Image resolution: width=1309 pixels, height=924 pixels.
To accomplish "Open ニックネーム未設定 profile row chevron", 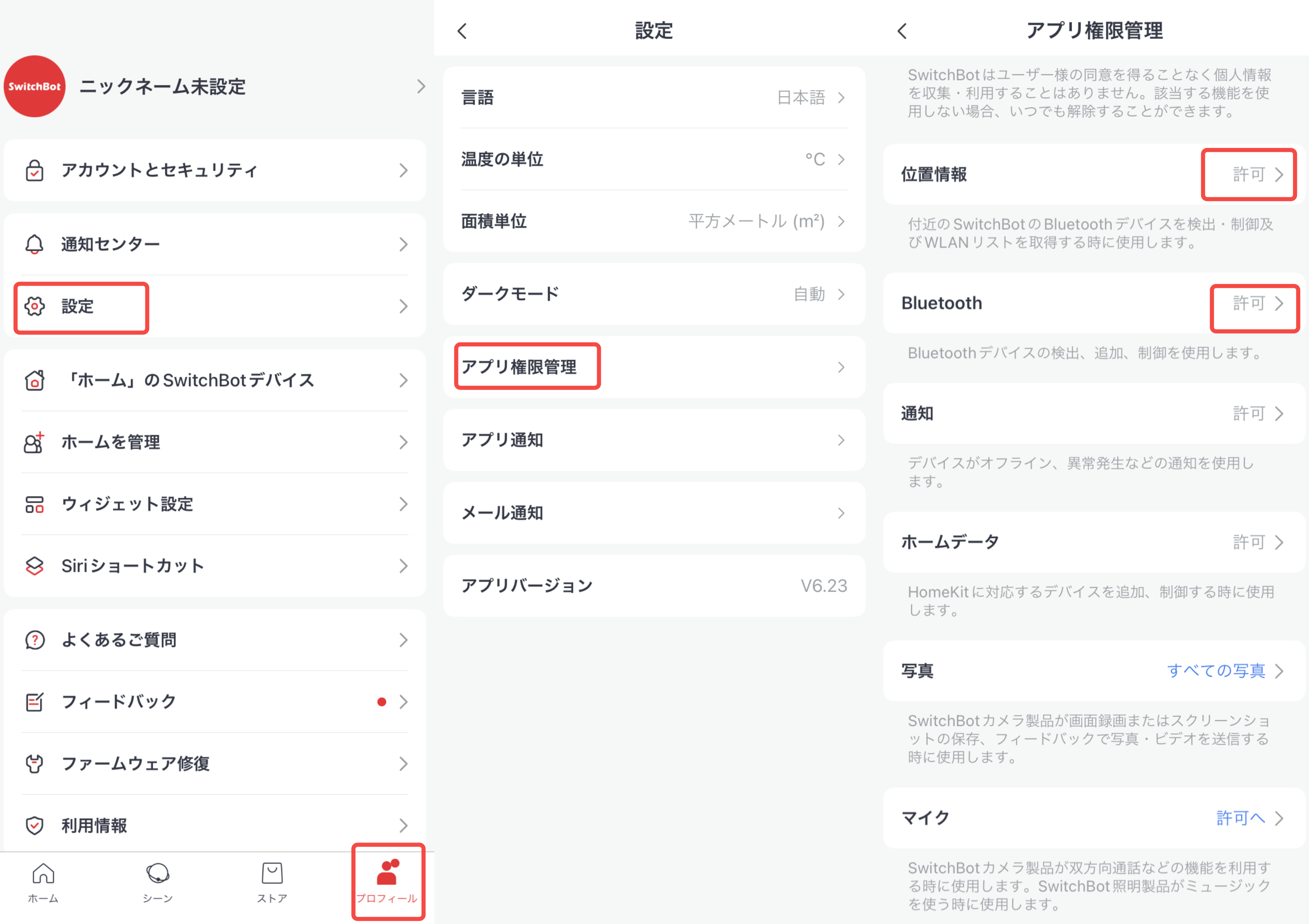I will (421, 87).
